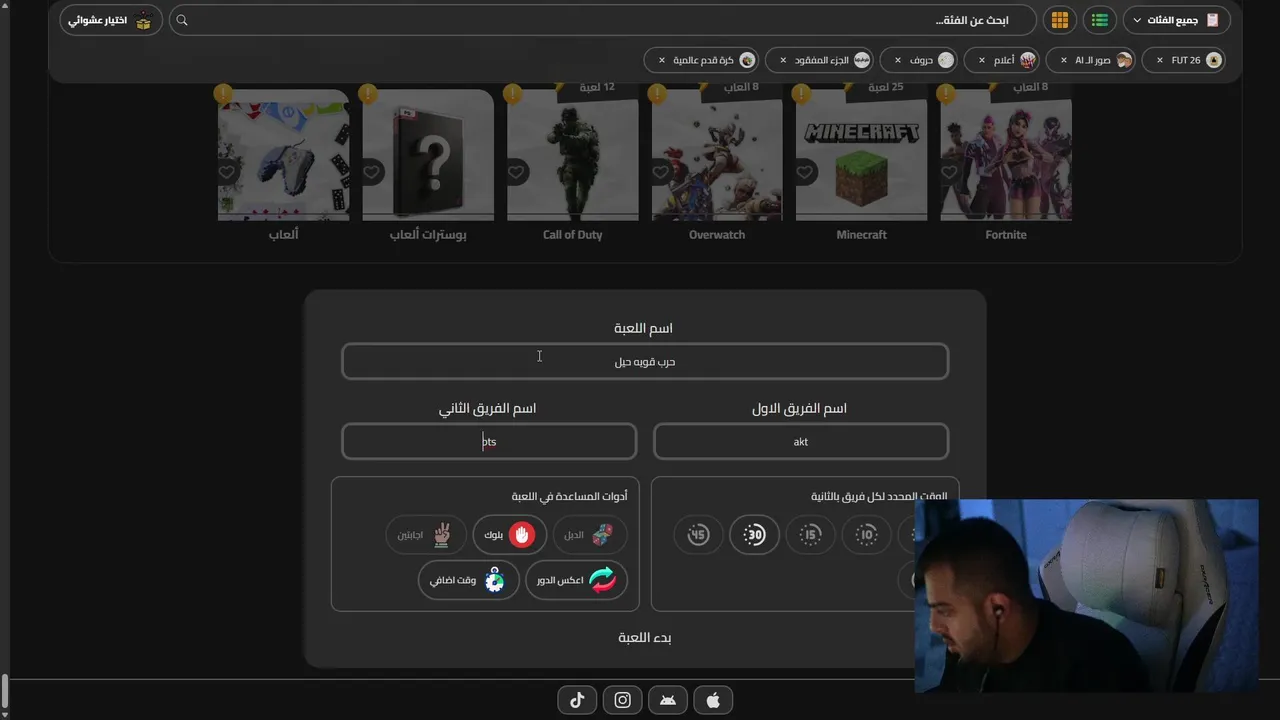Click اختيار عشوائي random pick button
The width and height of the screenshot is (1280, 720).
point(111,20)
